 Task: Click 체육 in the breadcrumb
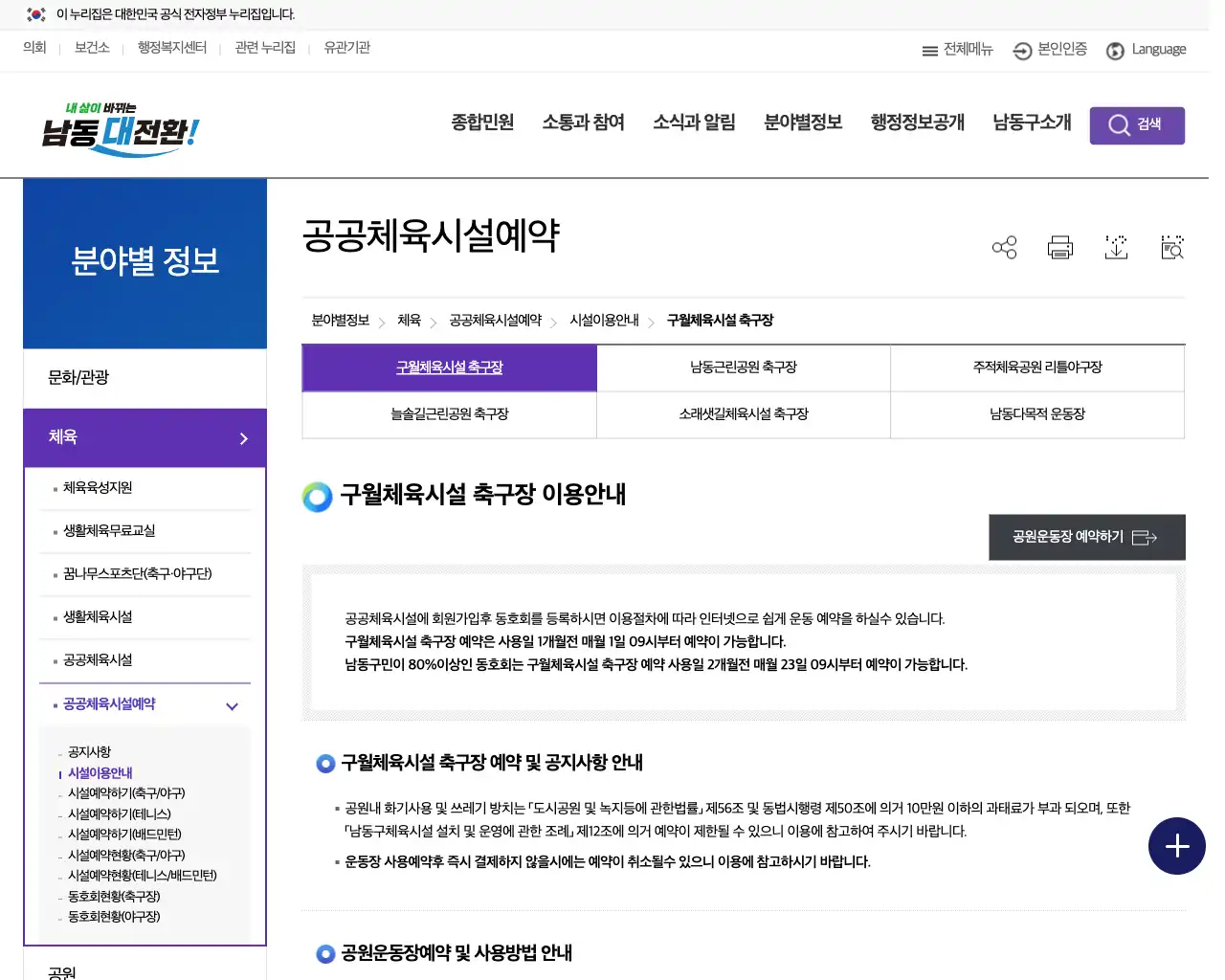410,321
